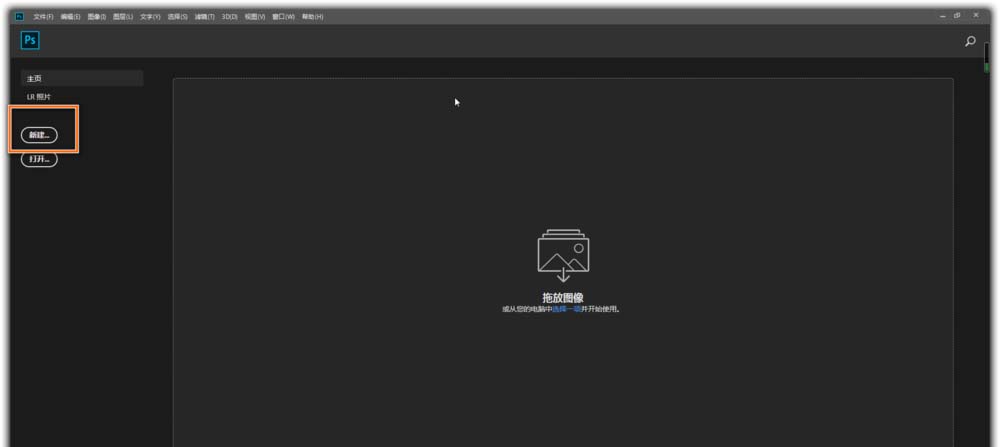Screen dimensions: 1000x447
Task: Click the 选择一项 link
Action: click(566, 309)
